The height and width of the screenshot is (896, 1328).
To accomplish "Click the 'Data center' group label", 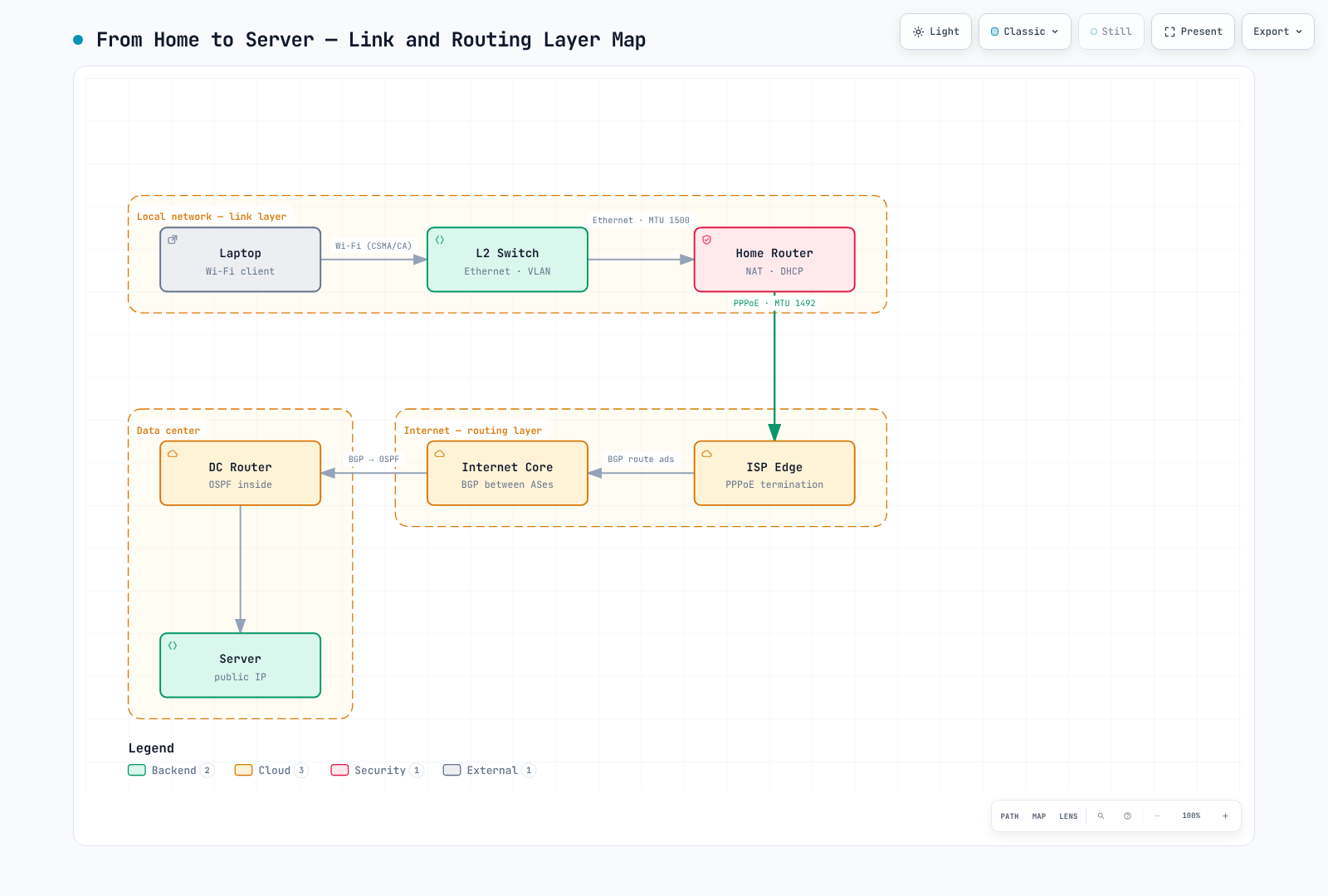I will [168, 431].
